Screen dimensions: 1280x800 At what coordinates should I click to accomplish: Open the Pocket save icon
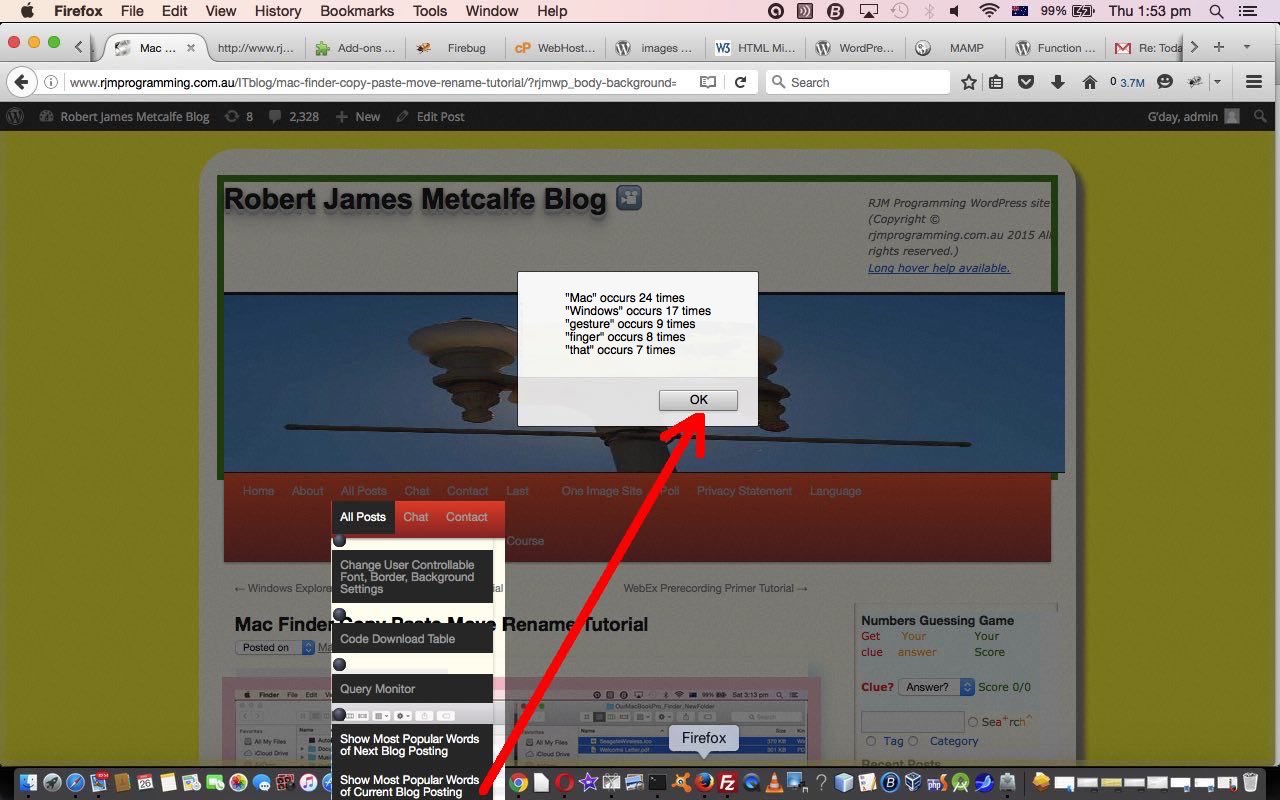tap(1026, 82)
